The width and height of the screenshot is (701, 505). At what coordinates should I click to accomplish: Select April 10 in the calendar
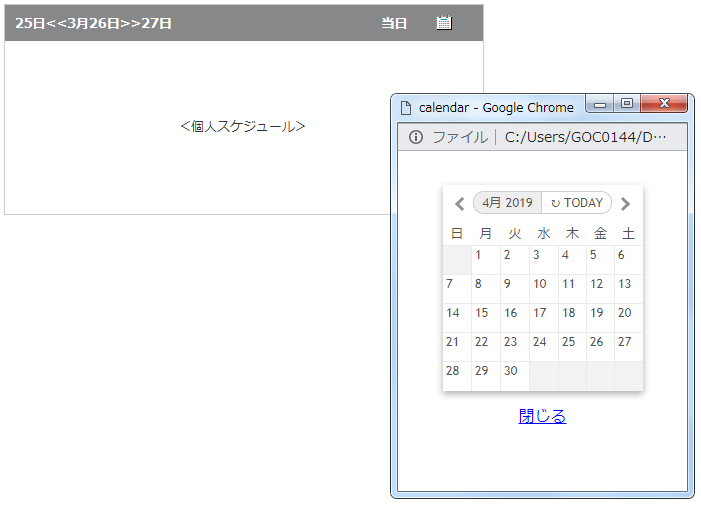542,289
